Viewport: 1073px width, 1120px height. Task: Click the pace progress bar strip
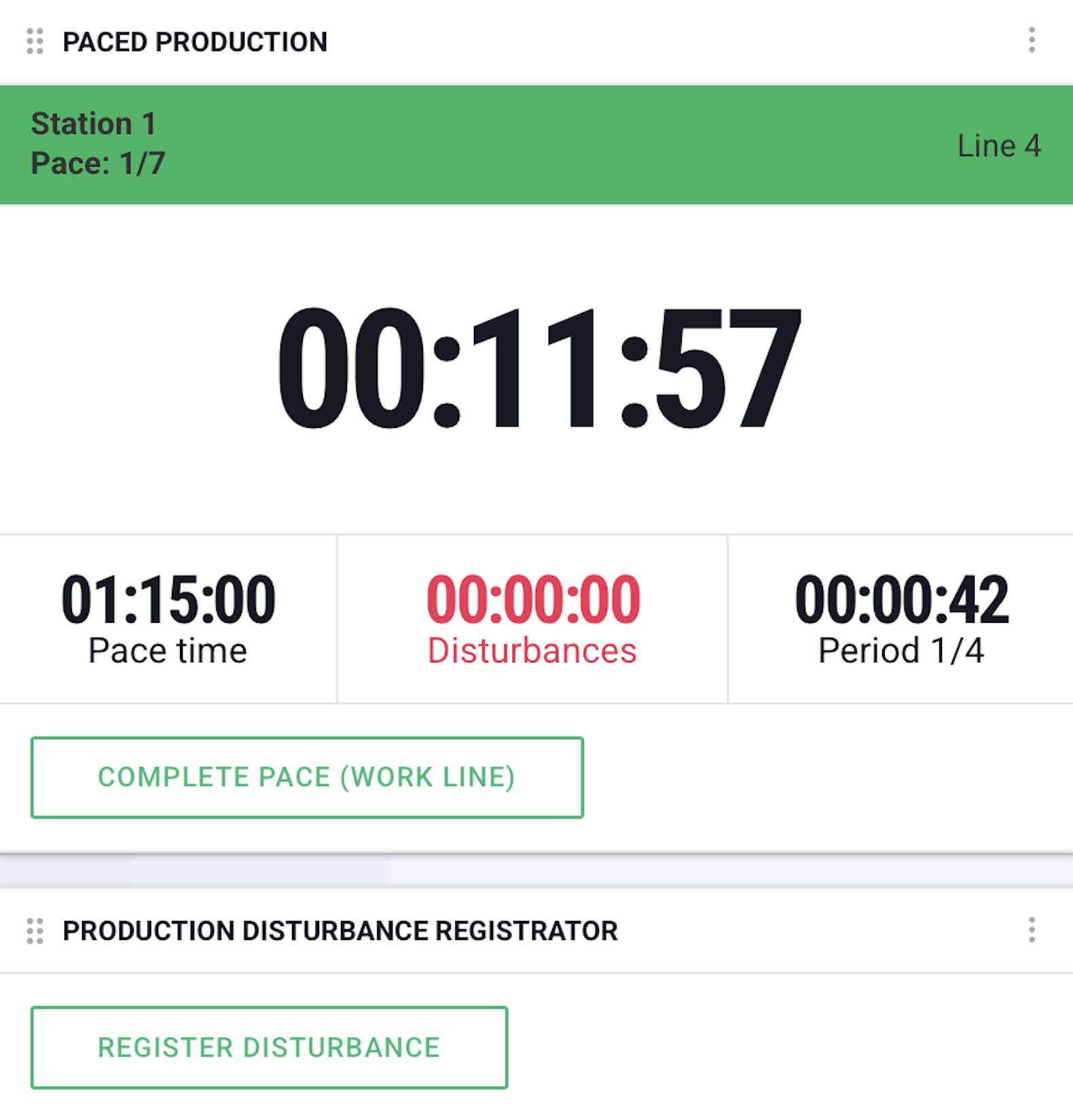coord(536,870)
